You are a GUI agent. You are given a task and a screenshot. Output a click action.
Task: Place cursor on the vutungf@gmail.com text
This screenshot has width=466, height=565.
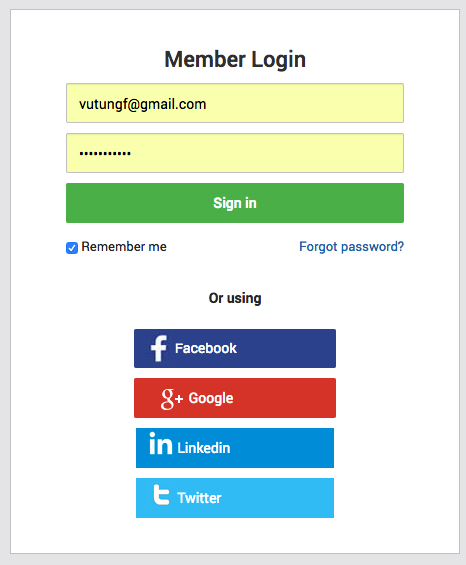tap(143, 104)
